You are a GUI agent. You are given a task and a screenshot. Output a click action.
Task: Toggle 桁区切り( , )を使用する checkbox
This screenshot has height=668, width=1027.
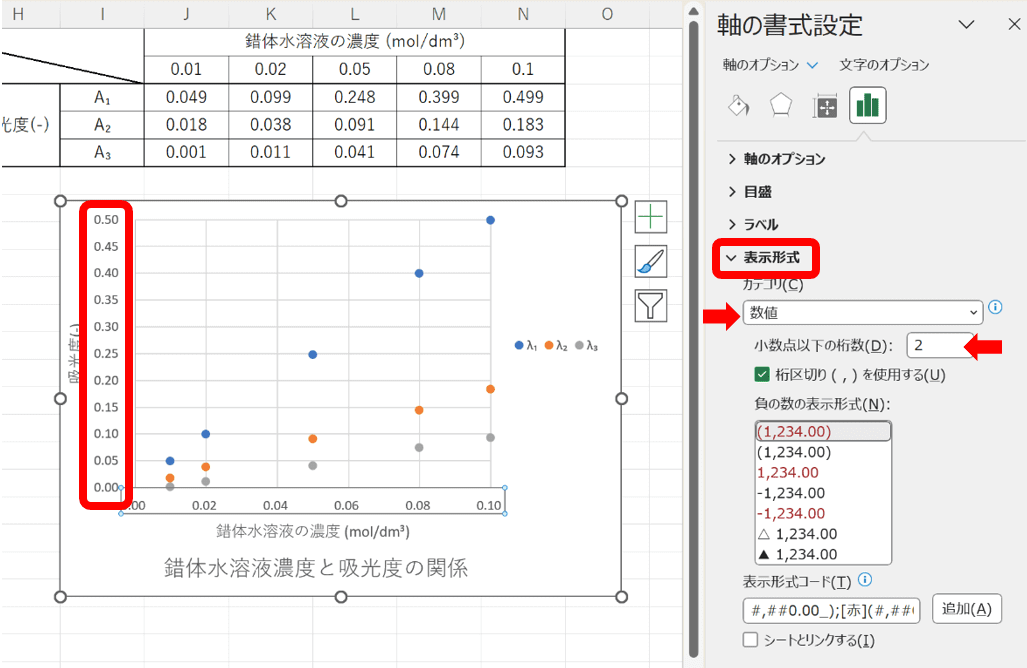click(x=762, y=375)
